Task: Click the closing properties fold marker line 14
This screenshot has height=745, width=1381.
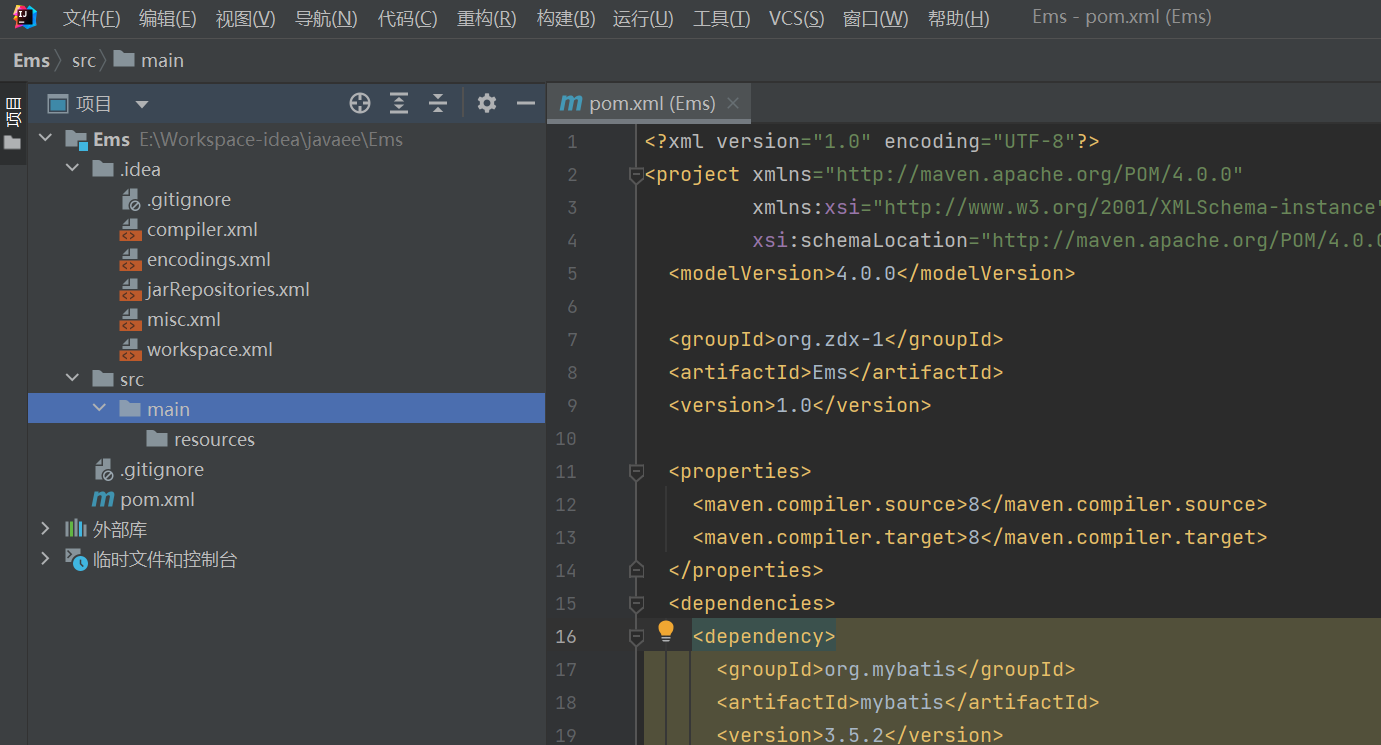Action: (x=636, y=570)
